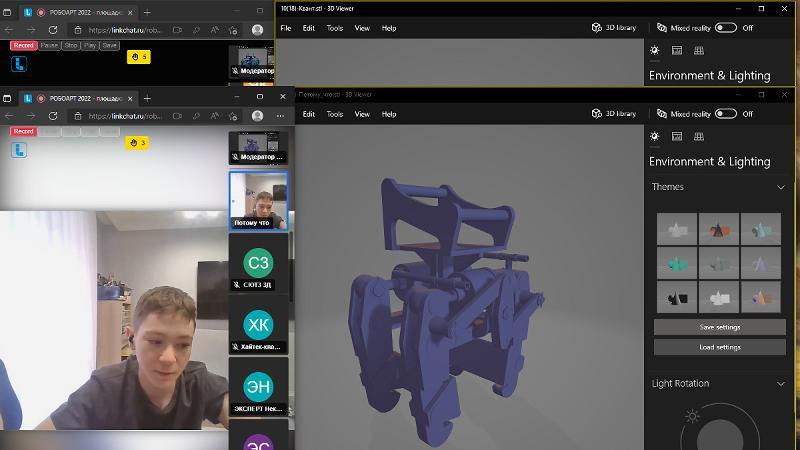The width and height of the screenshot is (800, 450).
Task: Open the profile avatar in the upper browser toolbar
Action: [x=258, y=30]
